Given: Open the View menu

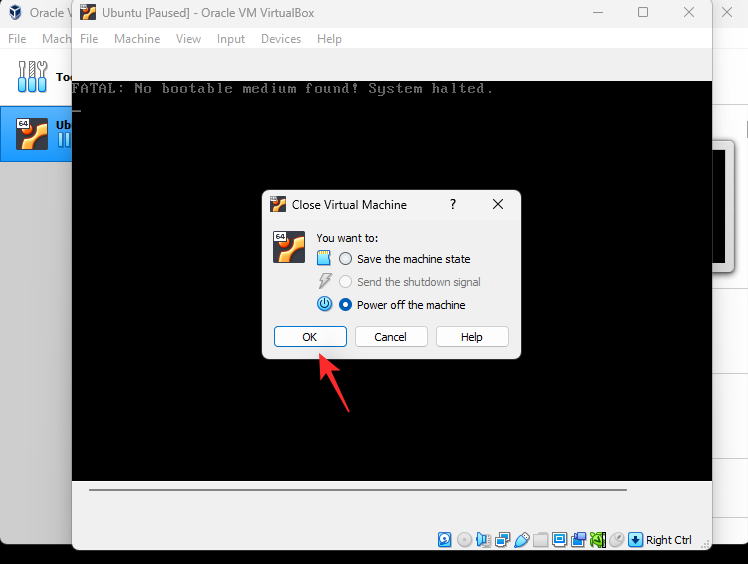Looking at the screenshot, I should click(188, 39).
